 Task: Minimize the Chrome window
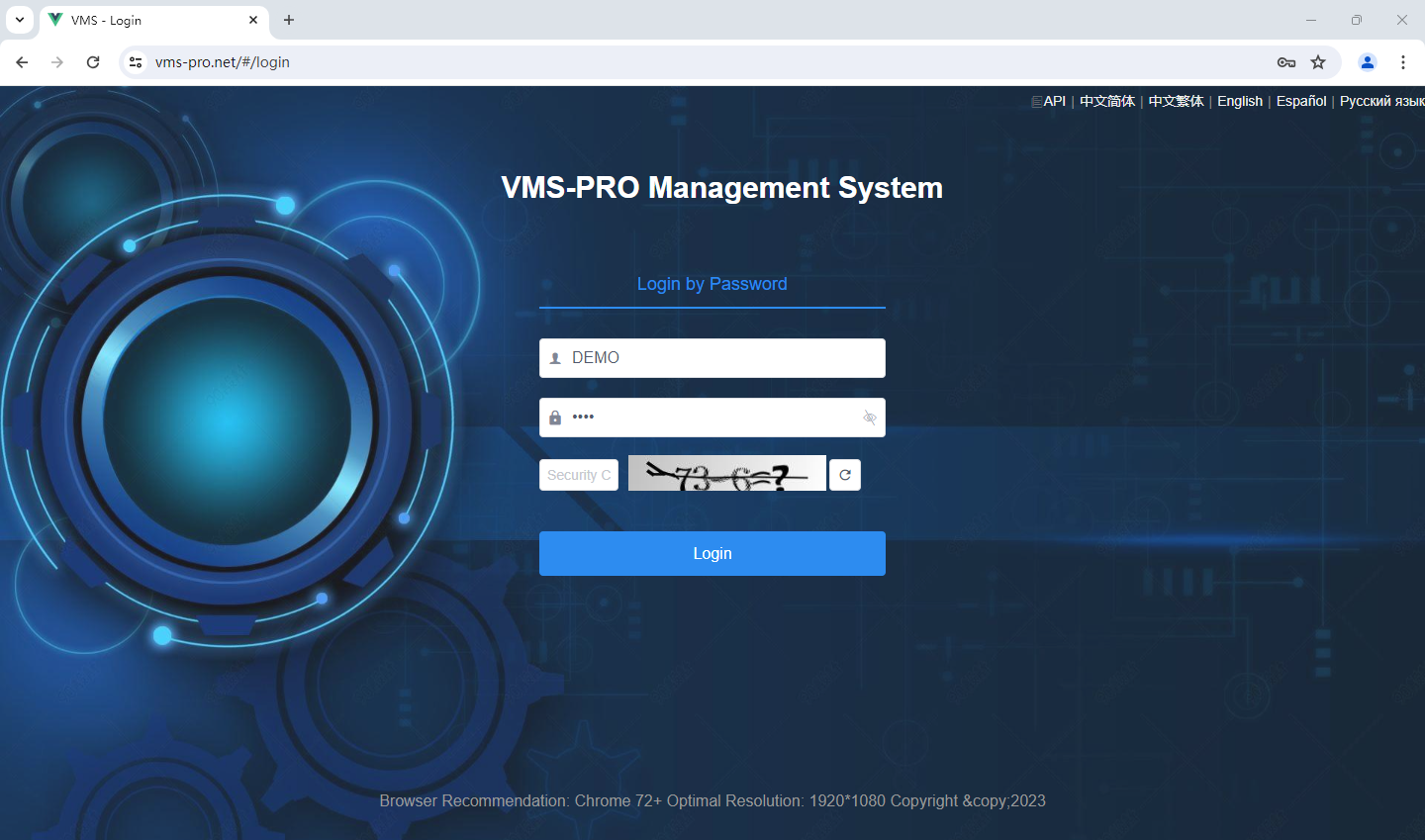click(1311, 20)
